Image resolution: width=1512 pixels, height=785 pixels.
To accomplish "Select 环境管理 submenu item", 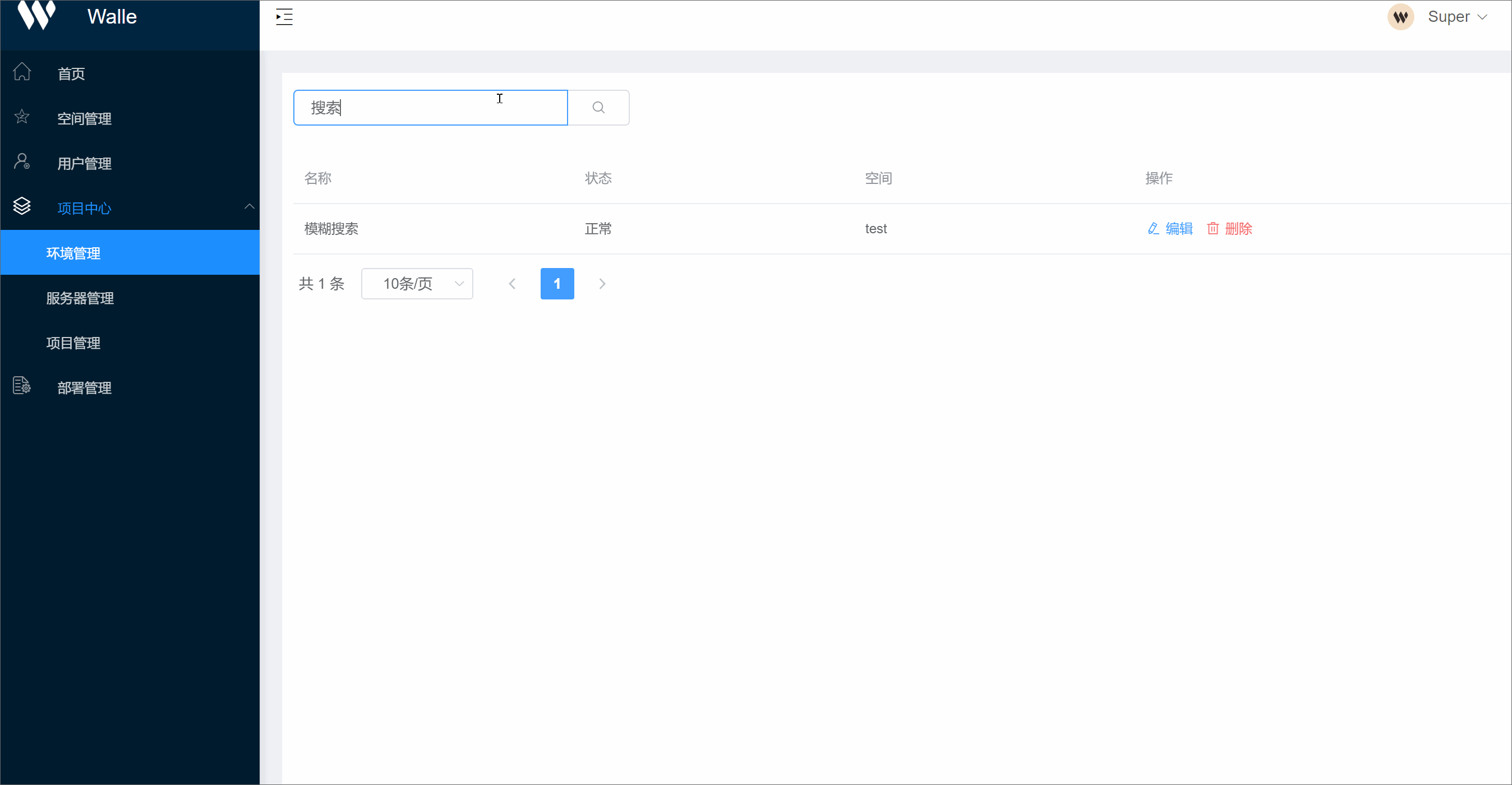I will click(x=130, y=253).
